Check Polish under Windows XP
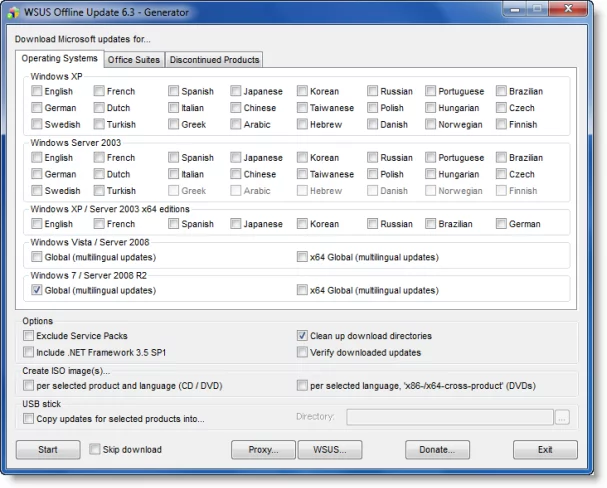 tap(372, 108)
